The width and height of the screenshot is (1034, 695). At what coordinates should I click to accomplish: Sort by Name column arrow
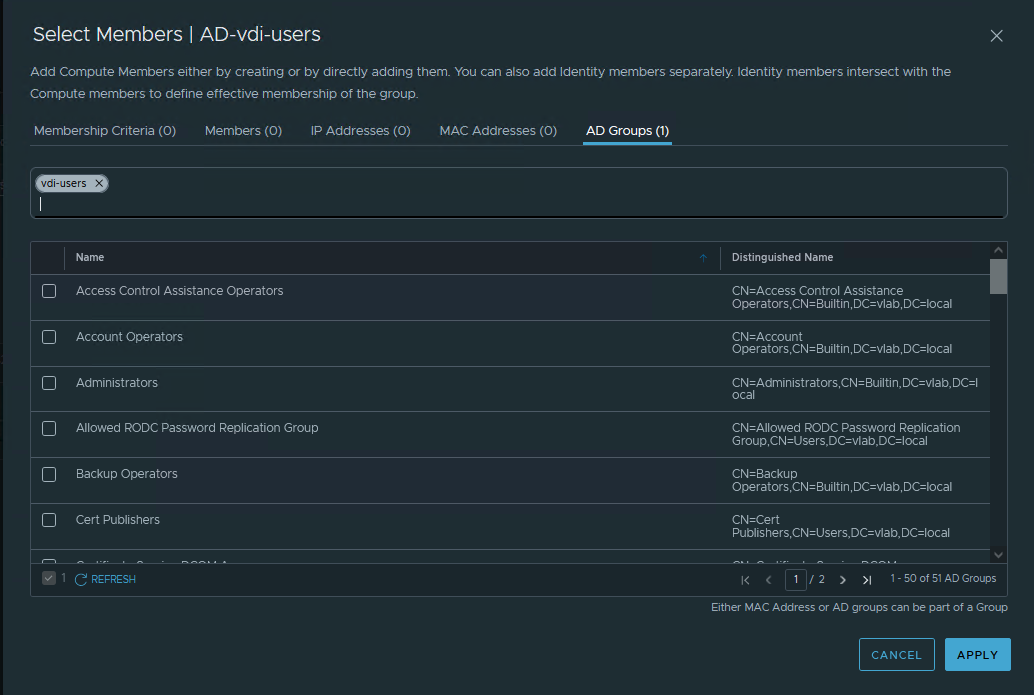703,258
